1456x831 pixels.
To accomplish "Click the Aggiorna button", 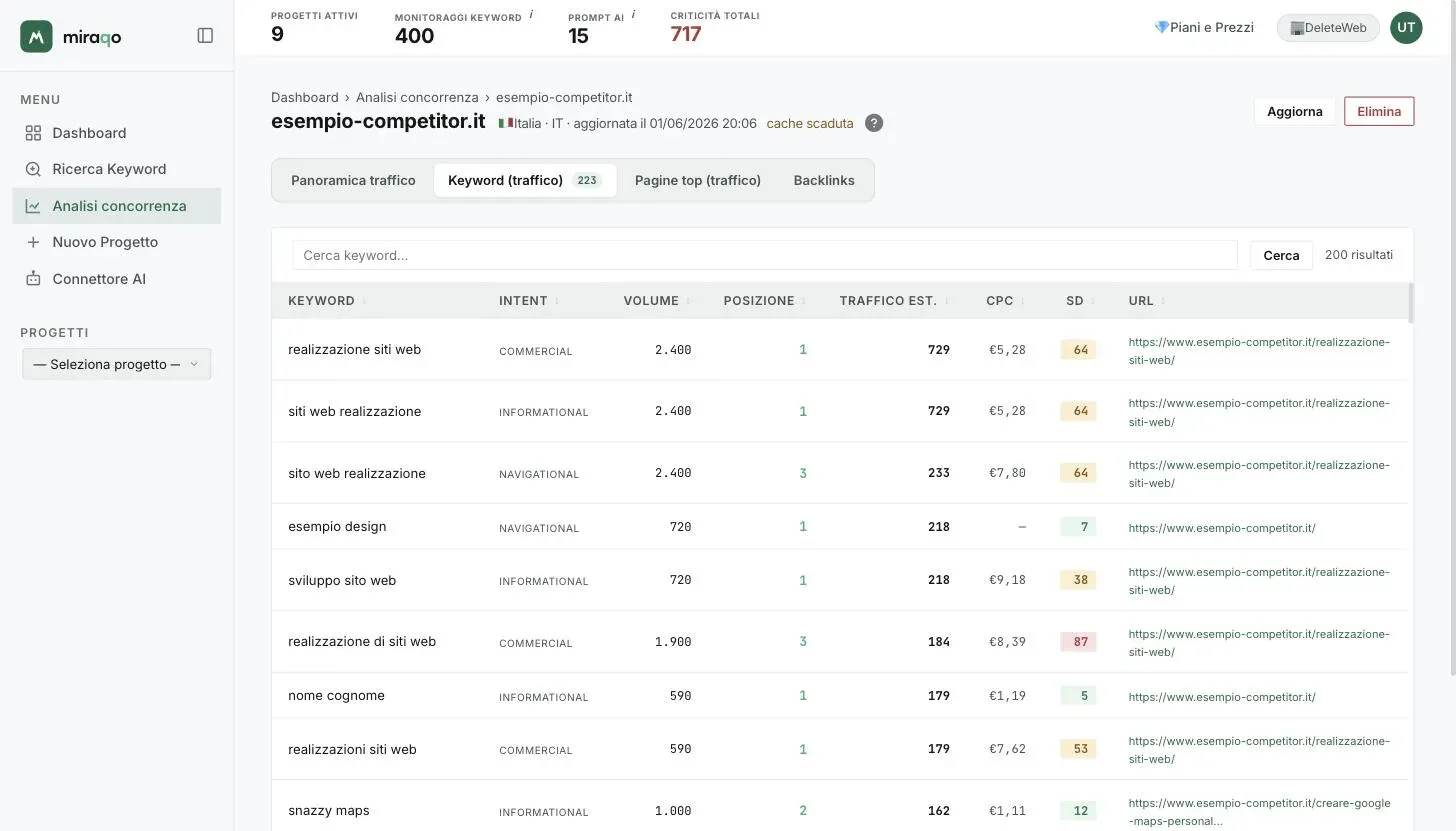I will [1295, 111].
